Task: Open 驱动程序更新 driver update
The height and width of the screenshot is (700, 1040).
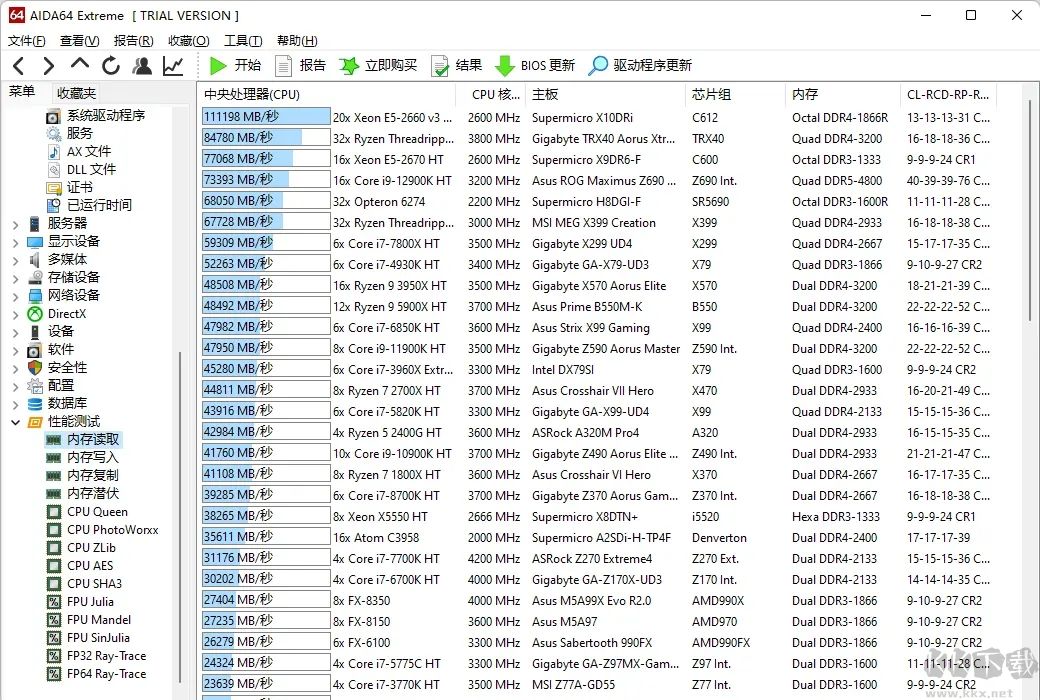Action: (640, 66)
